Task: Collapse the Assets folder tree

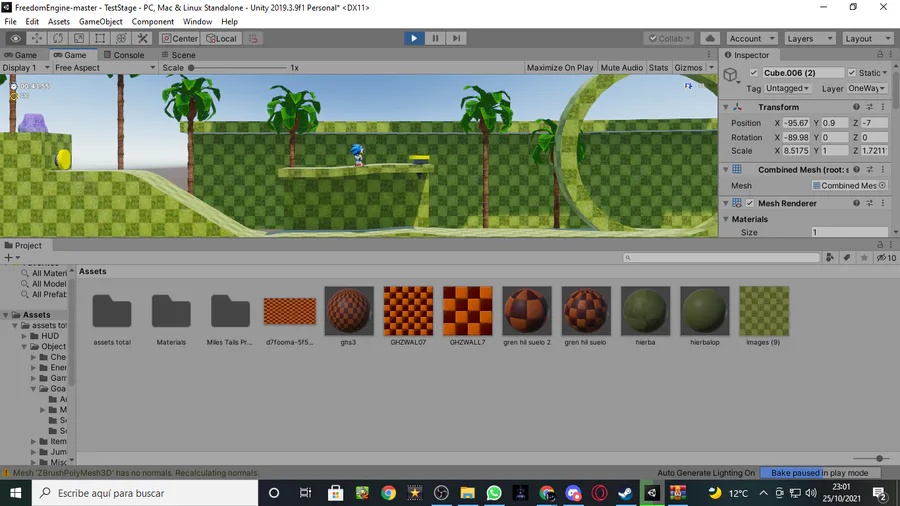Action: pos(5,315)
